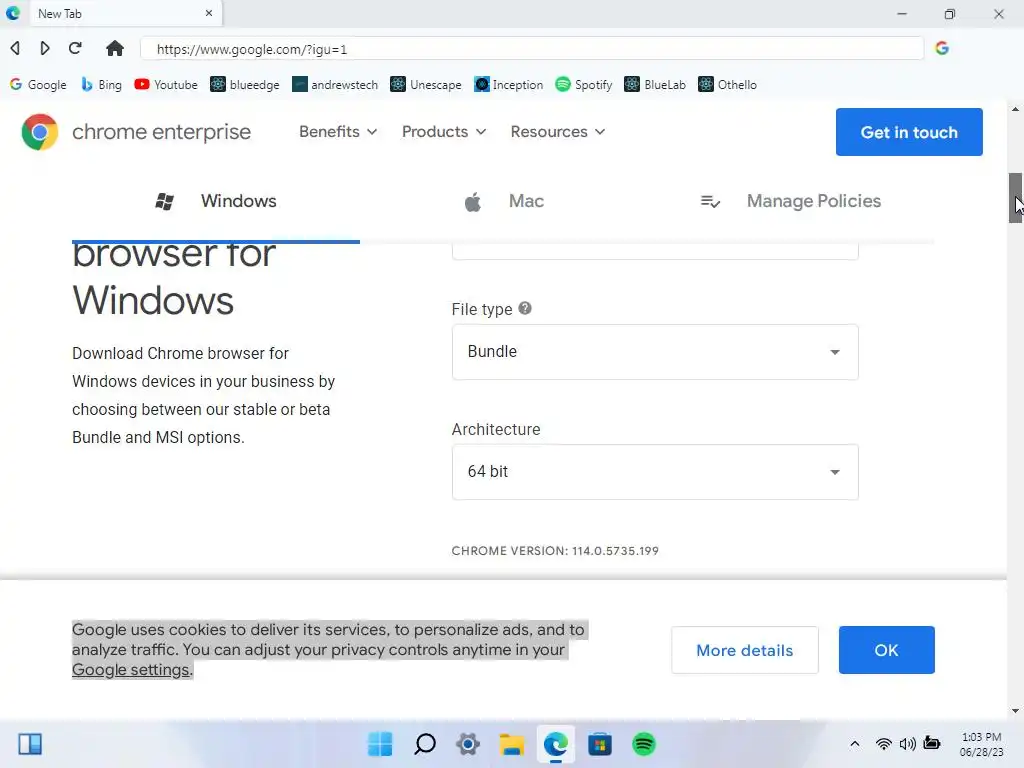This screenshot has width=1024, height=768.
Task: Expand the Benefits menu
Action: pos(338,132)
